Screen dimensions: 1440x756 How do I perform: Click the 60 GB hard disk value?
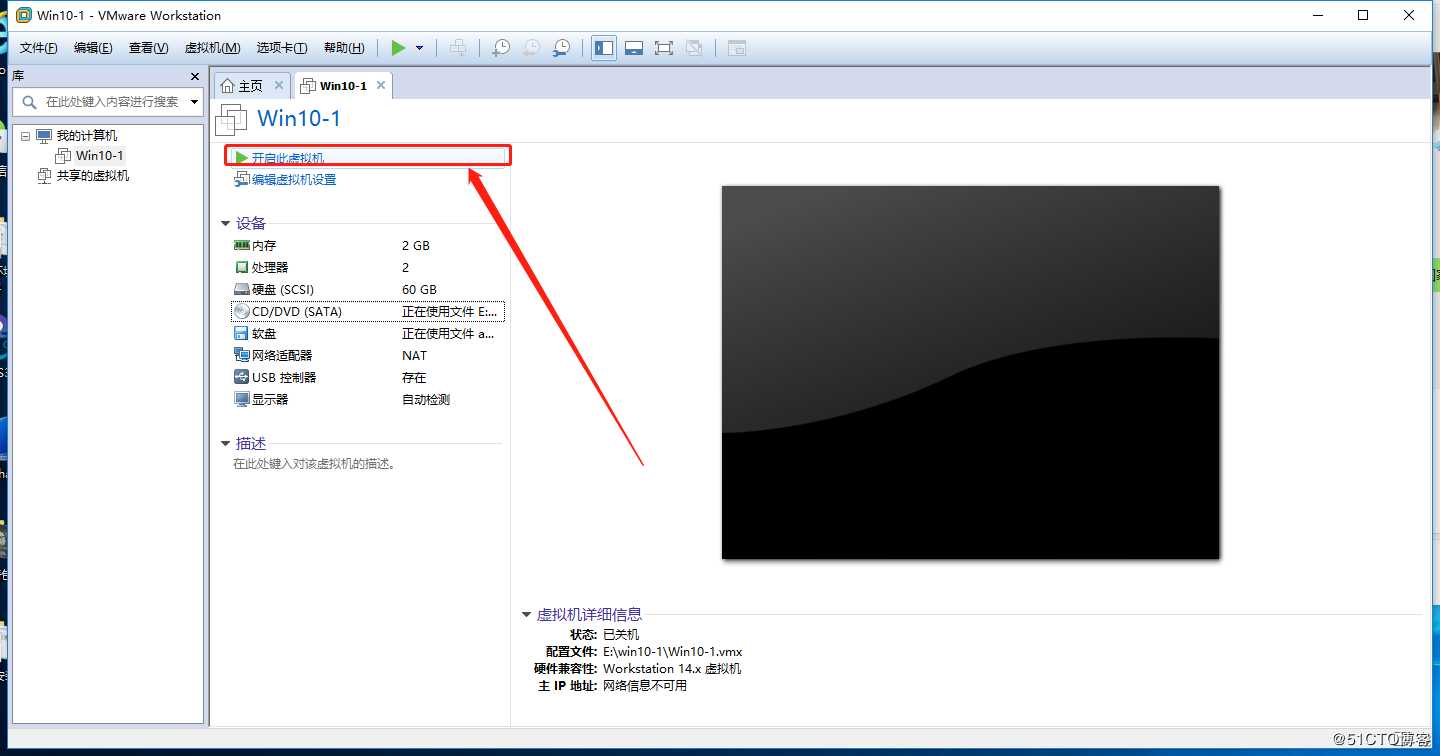pos(420,290)
